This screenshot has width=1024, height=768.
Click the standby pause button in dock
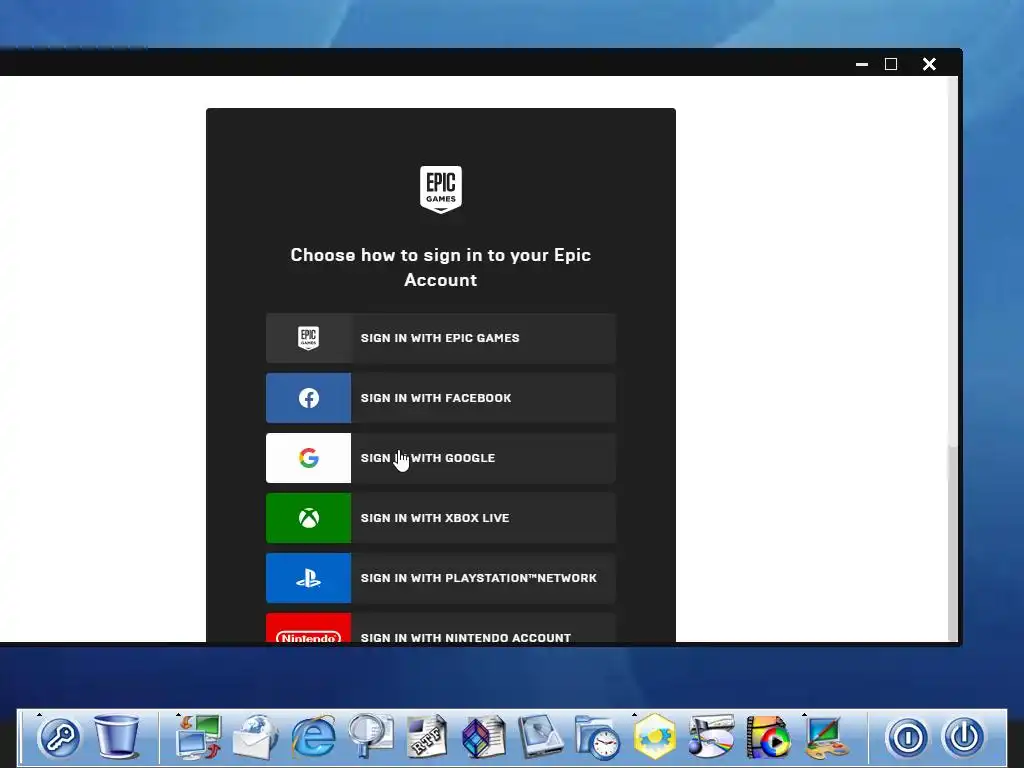(907, 737)
